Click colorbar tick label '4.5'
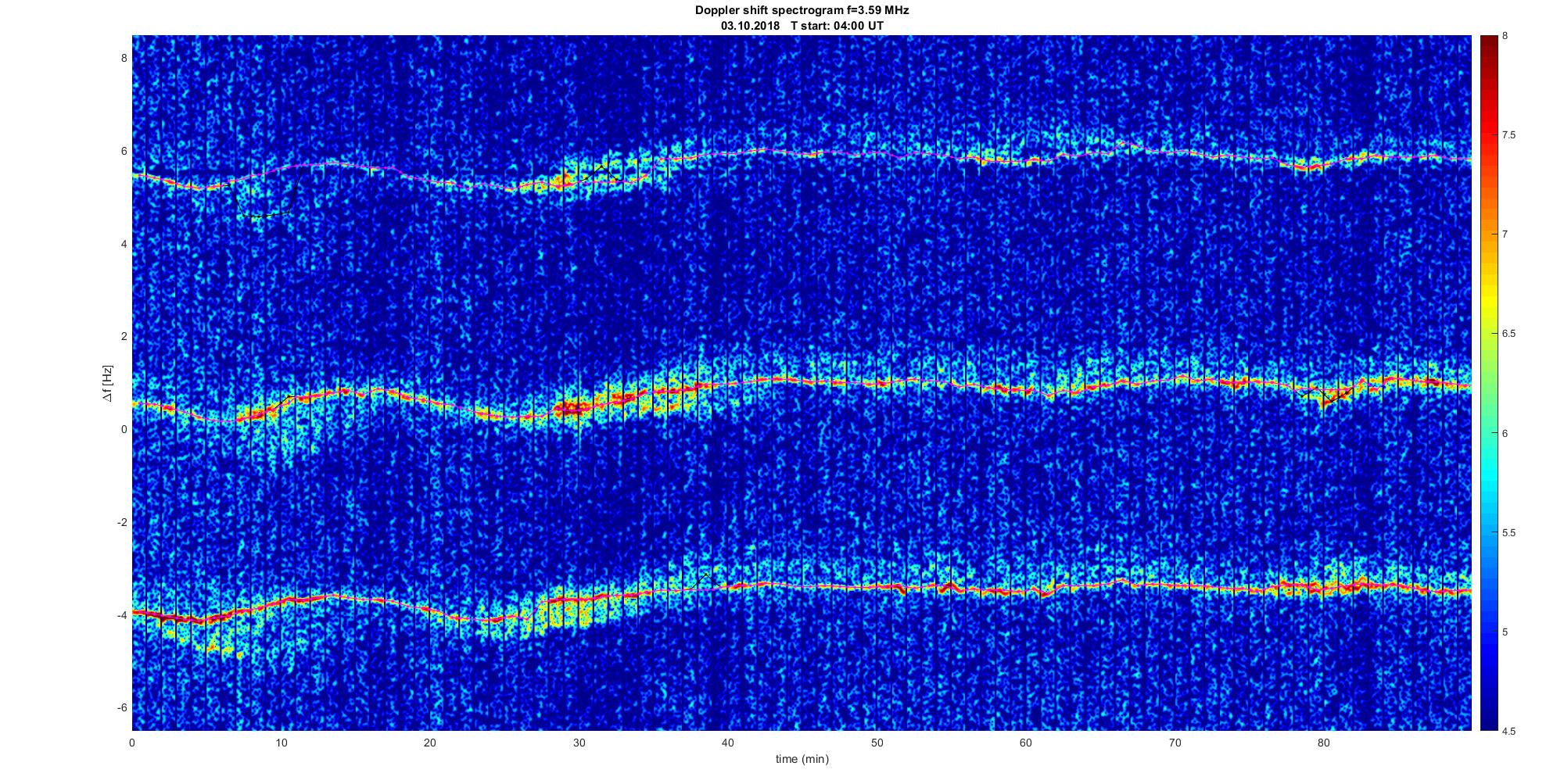 [x=1509, y=732]
